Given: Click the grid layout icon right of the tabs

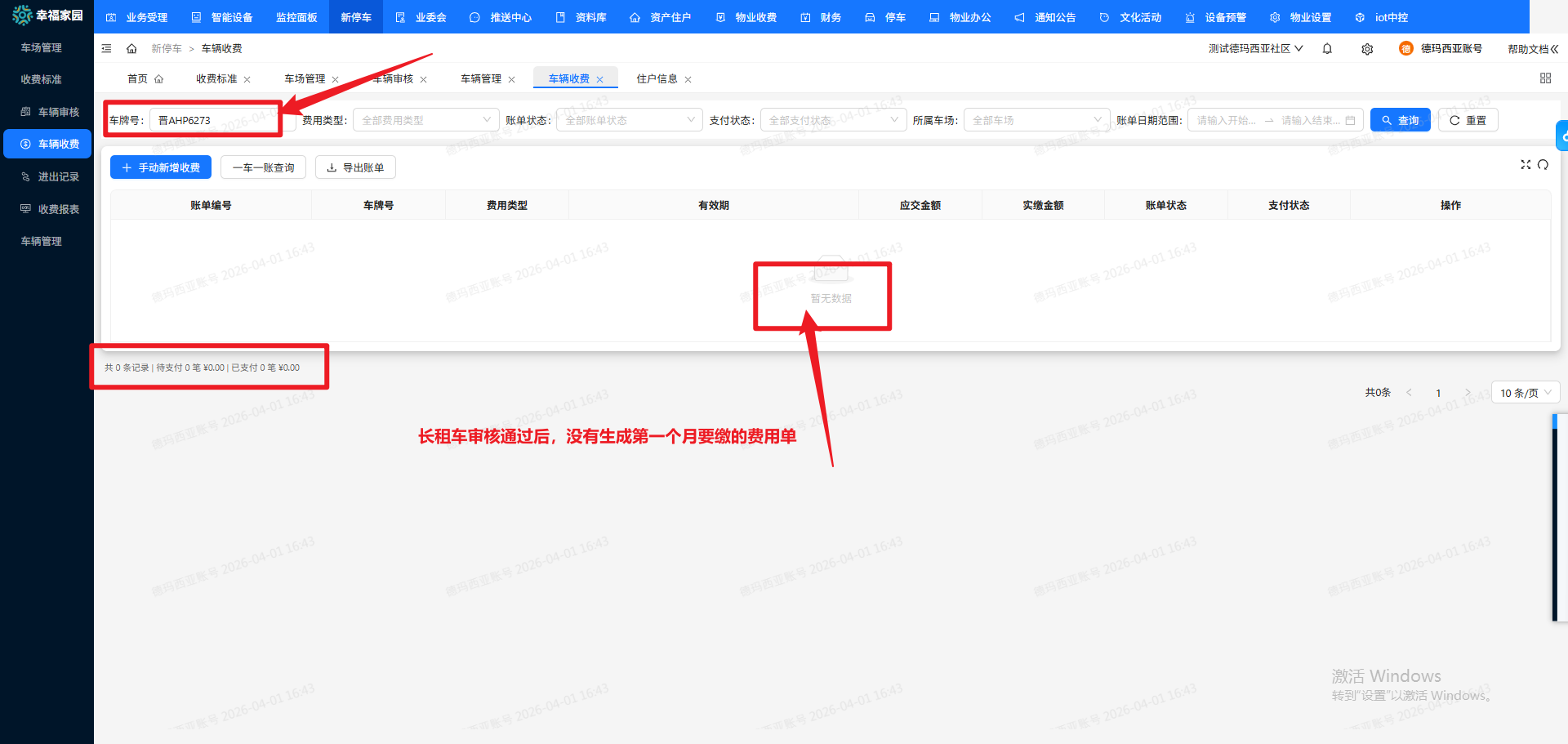Looking at the screenshot, I should pos(1545,78).
